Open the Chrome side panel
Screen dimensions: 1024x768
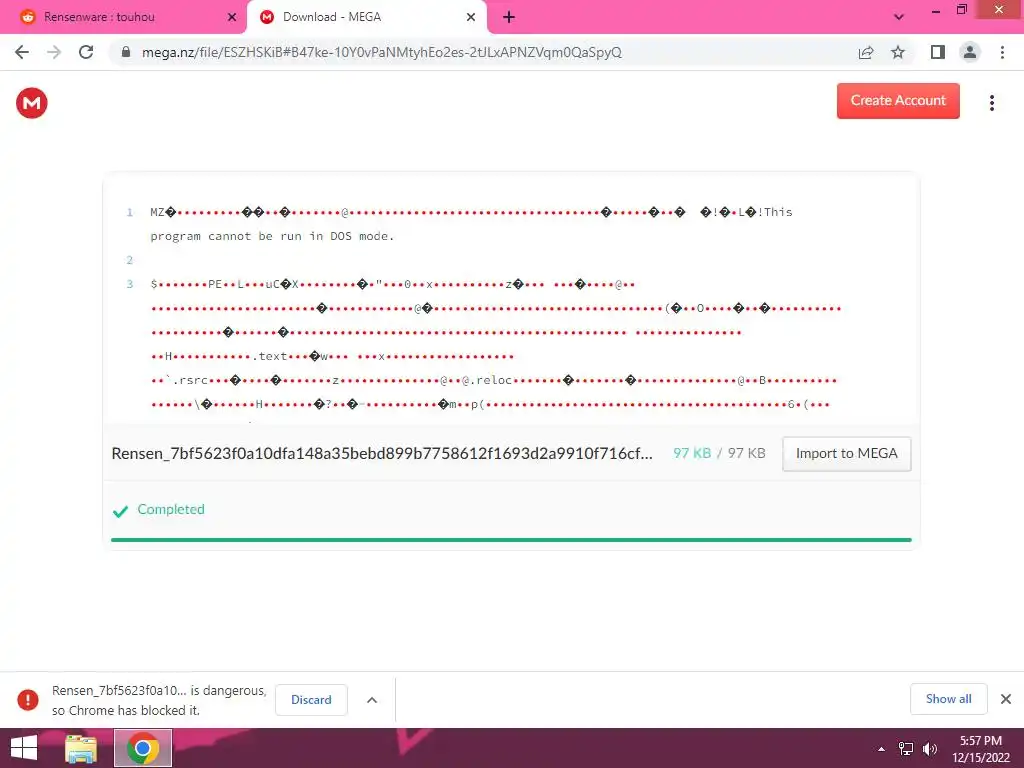pyautogui.click(x=938, y=52)
